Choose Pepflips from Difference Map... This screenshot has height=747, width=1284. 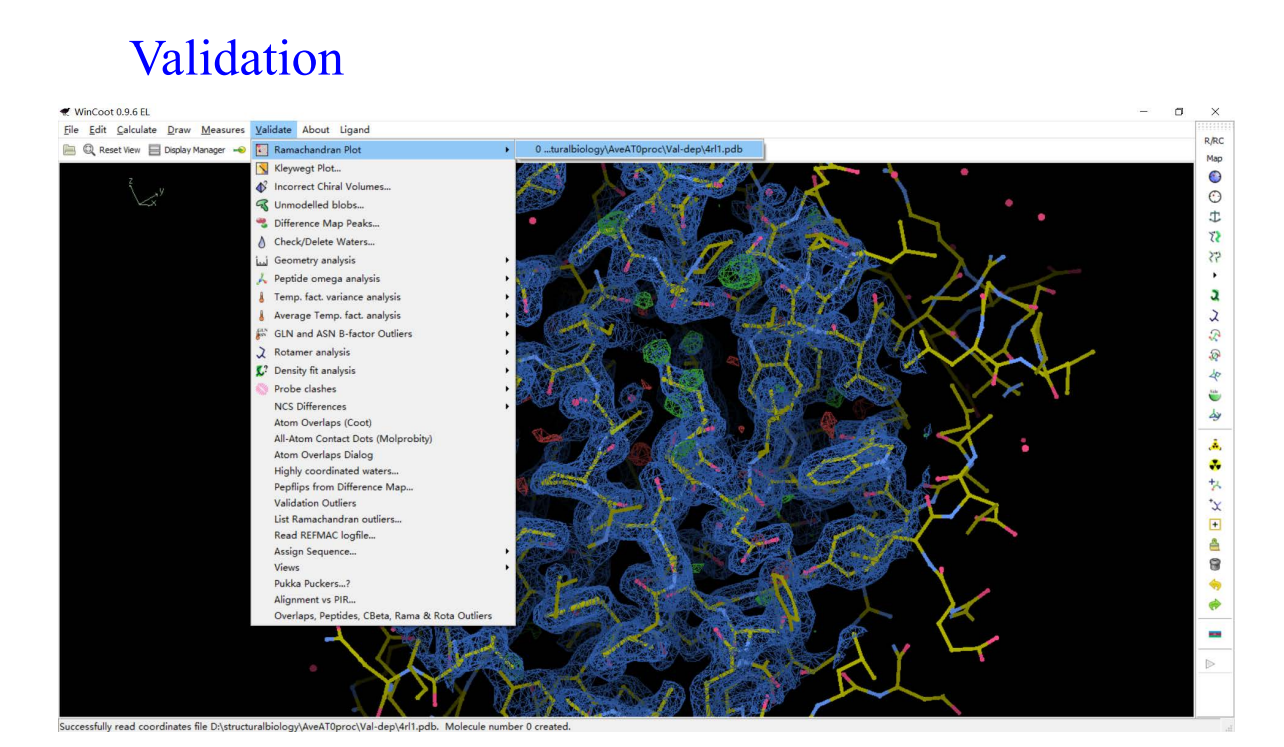383,487
